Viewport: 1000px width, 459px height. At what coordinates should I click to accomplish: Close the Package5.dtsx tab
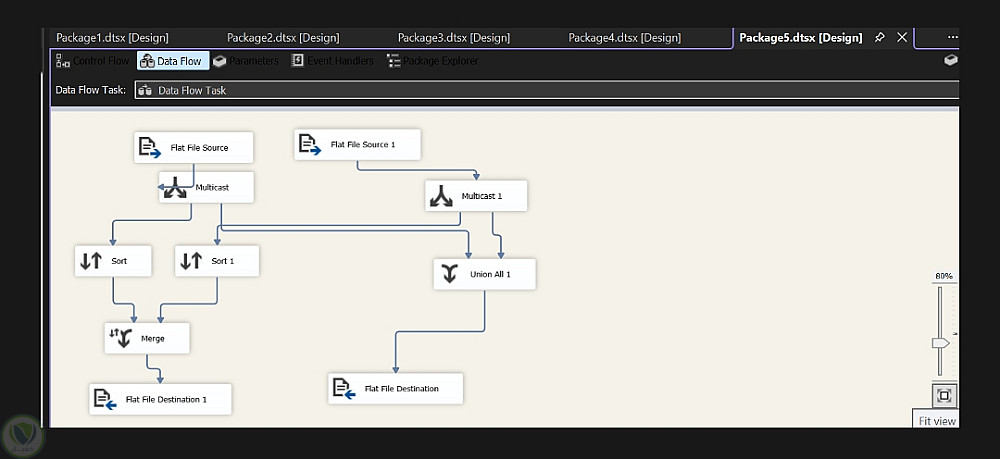(902, 38)
